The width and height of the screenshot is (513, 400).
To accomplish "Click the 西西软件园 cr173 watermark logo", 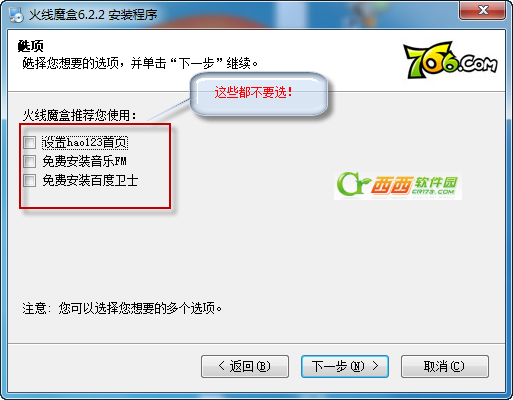I will (398, 185).
